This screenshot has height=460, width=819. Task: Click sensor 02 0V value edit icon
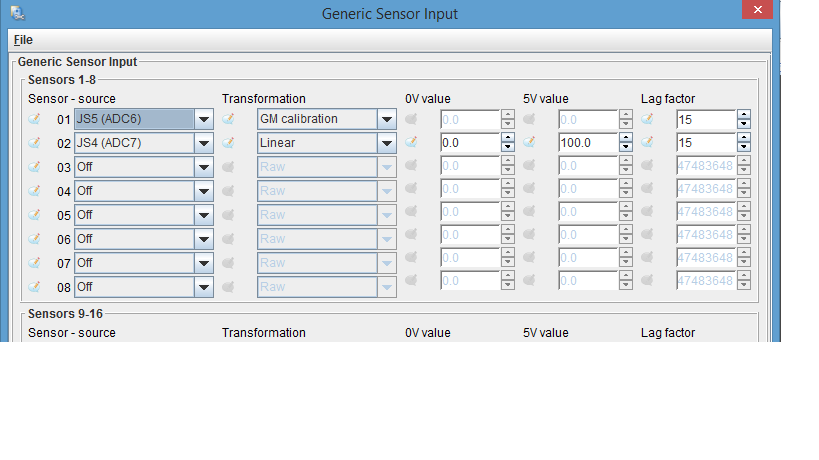tap(411, 143)
